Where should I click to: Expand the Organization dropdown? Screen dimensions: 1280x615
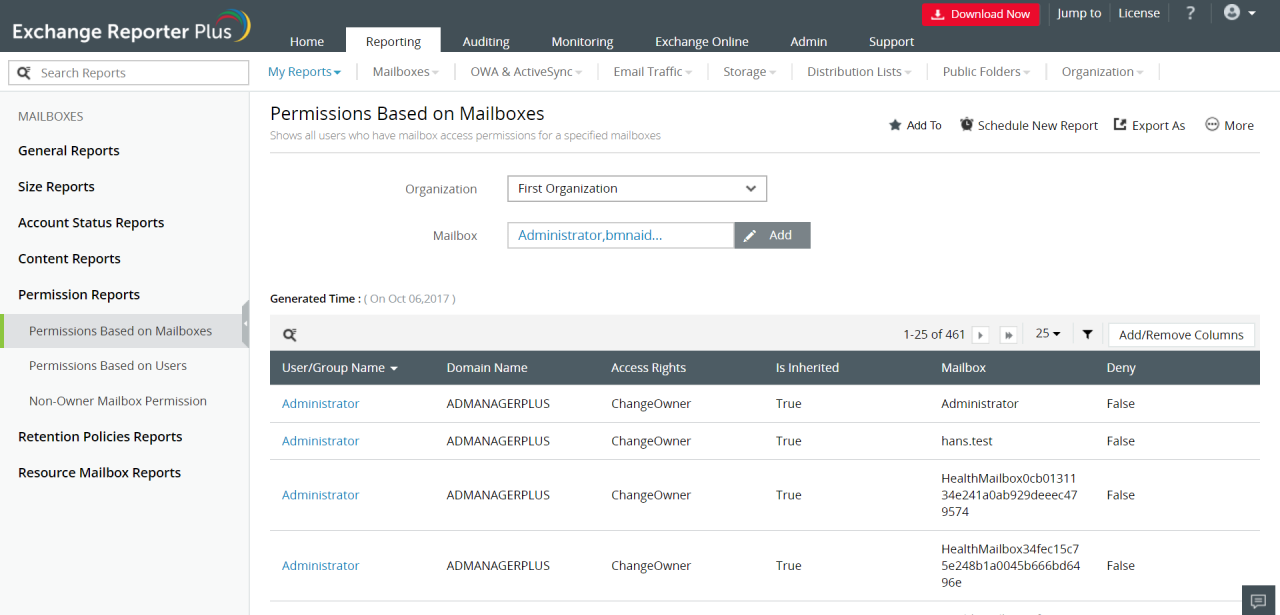pos(636,189)
